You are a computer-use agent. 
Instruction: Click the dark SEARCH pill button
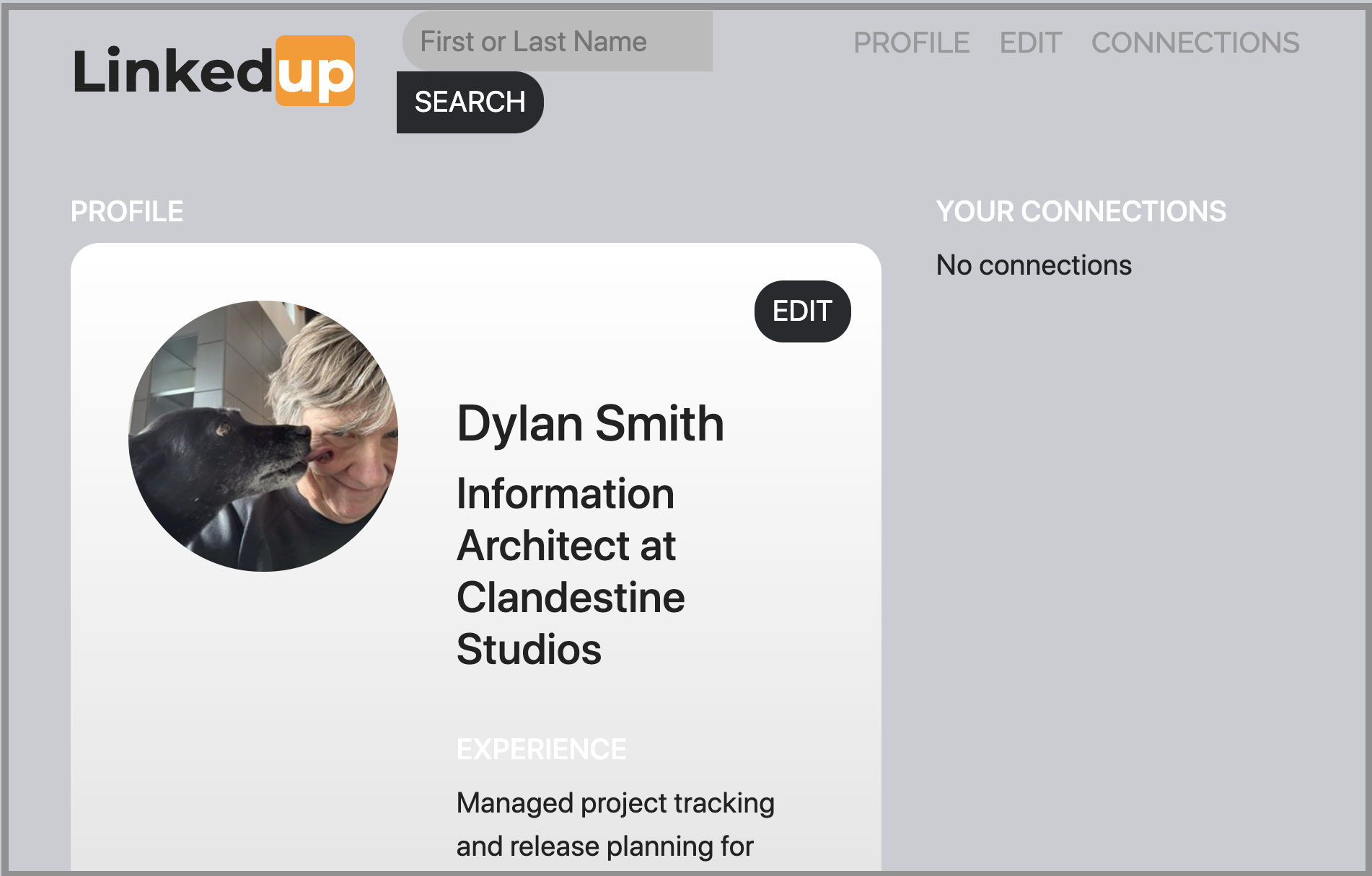coord(470,102)
